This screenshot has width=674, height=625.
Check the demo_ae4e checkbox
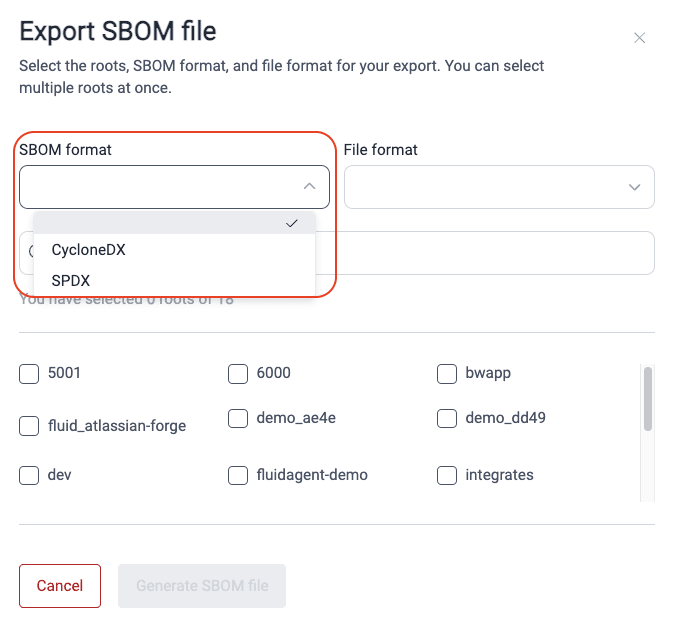(238, 418)
